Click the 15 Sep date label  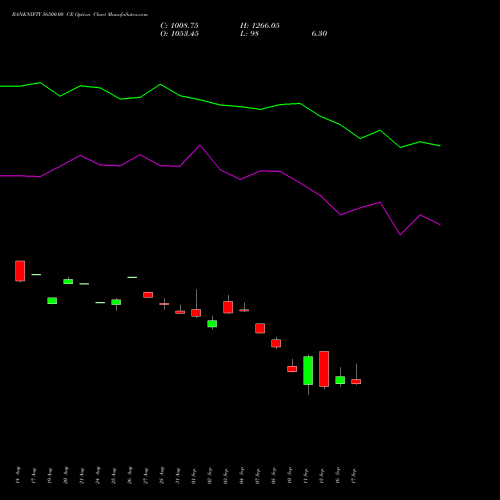click(322, 475)
